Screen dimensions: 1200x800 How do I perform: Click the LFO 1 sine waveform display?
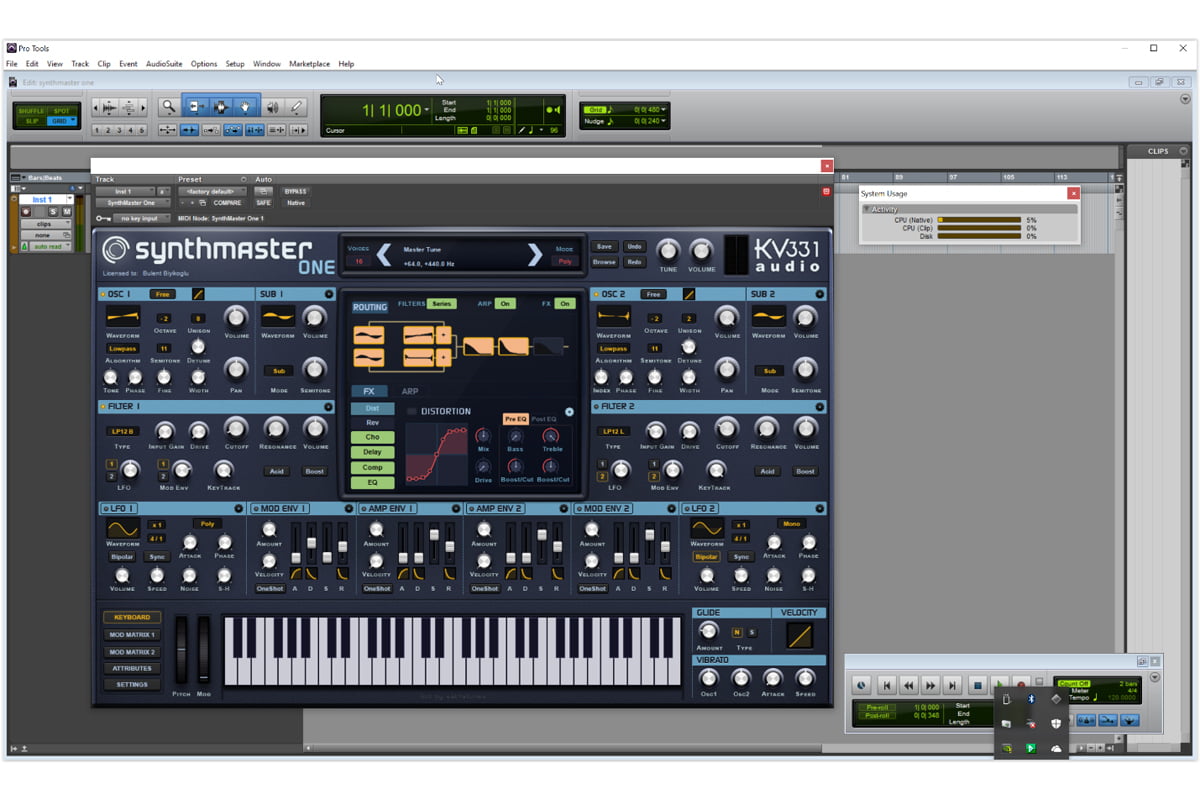123,529
